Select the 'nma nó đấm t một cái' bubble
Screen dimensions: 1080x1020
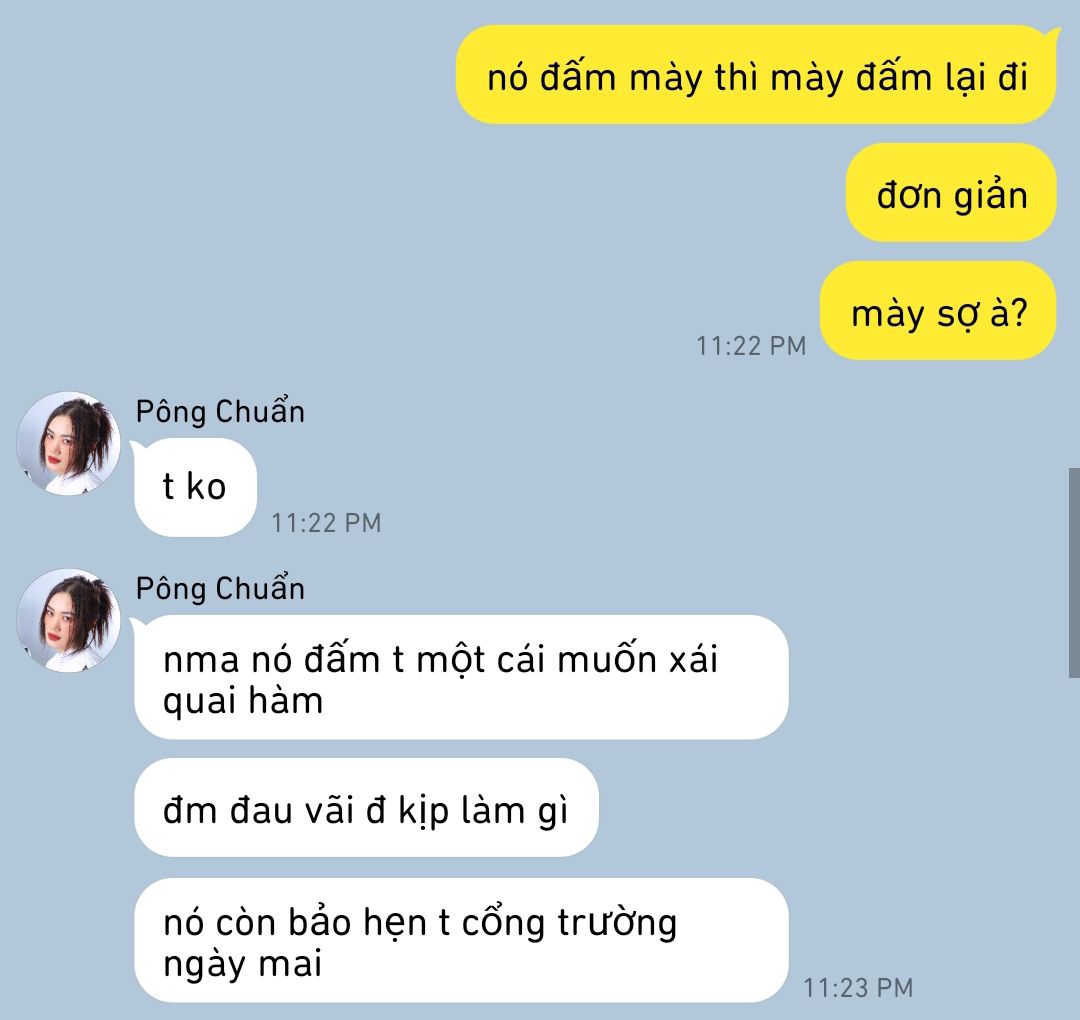pos(461,677)
